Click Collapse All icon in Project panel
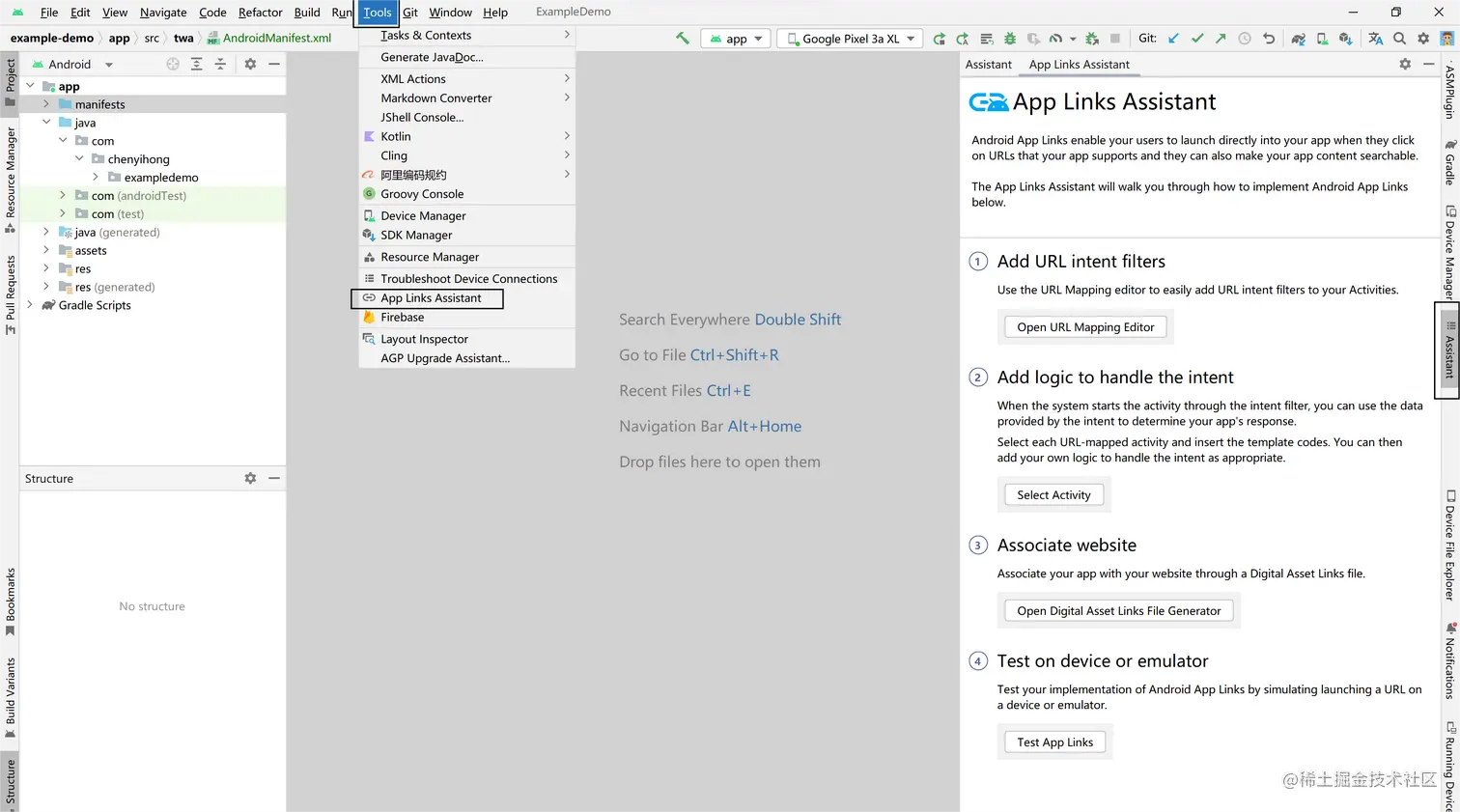This screenshot has width=1460, height=812. point(220,64)
